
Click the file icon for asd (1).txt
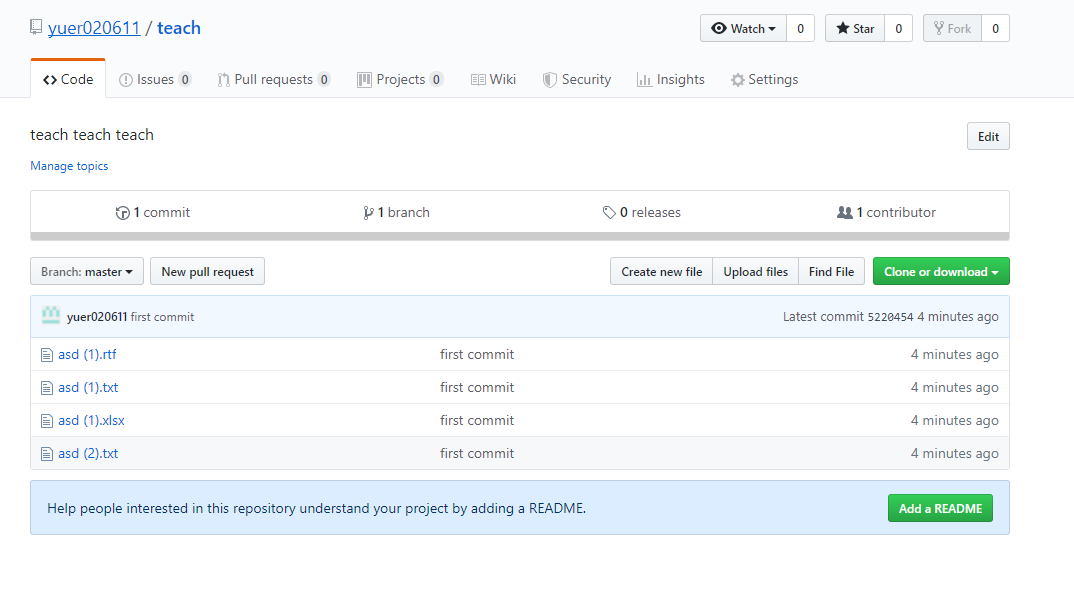[x=47, y=388]
